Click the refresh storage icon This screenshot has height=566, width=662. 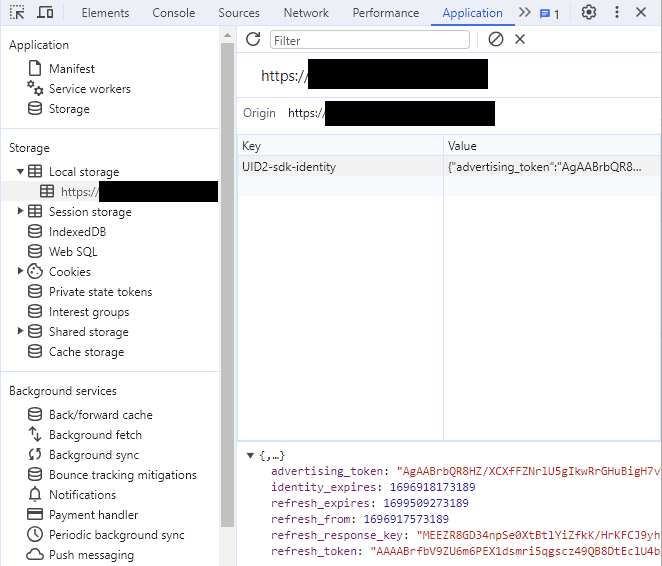pyautogui.click(x=253, y=39)
